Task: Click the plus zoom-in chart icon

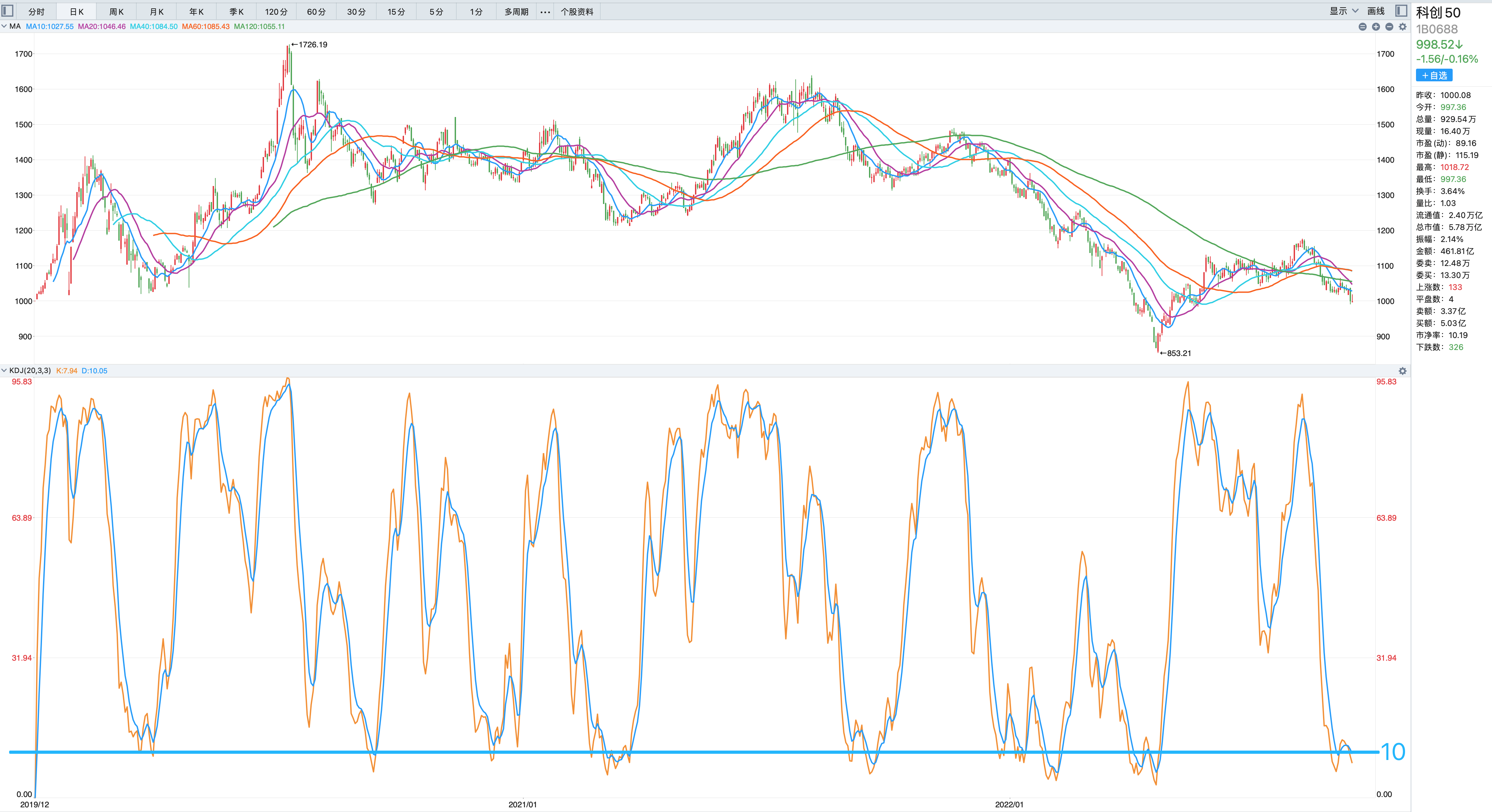Action: pos(1376,27)
